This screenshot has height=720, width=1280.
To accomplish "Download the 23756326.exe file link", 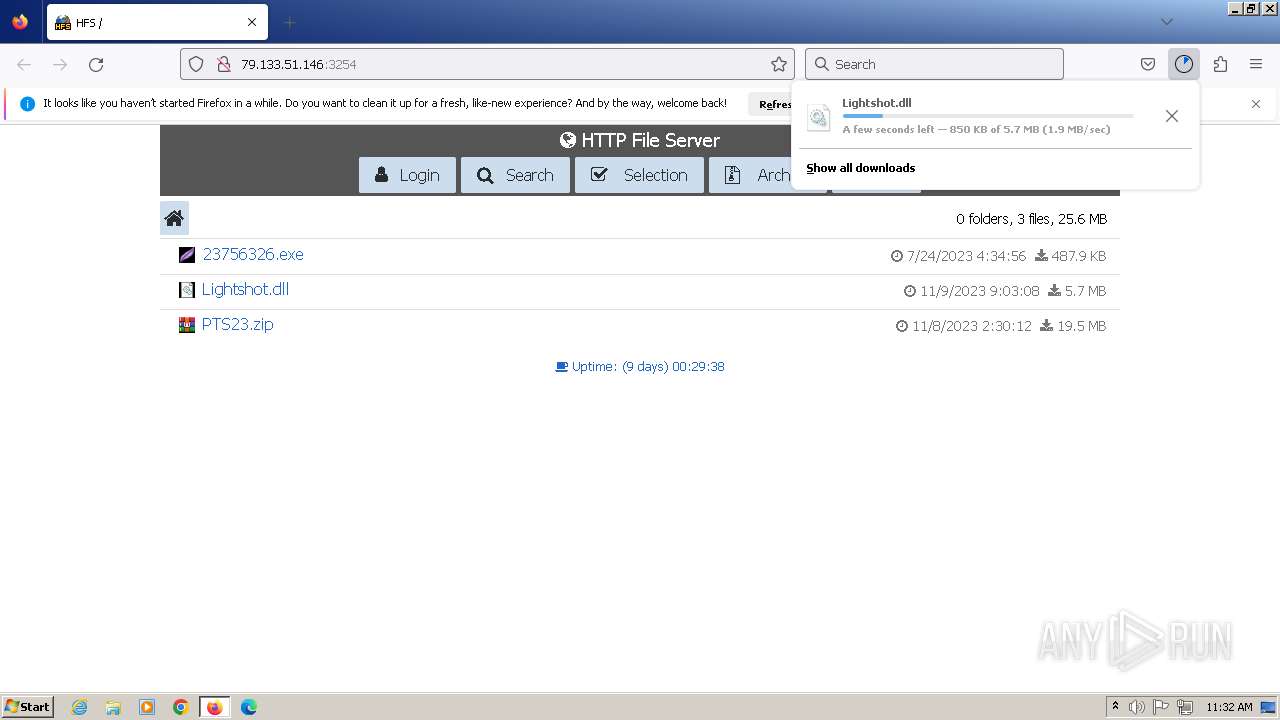I will [x=253, y=254].
